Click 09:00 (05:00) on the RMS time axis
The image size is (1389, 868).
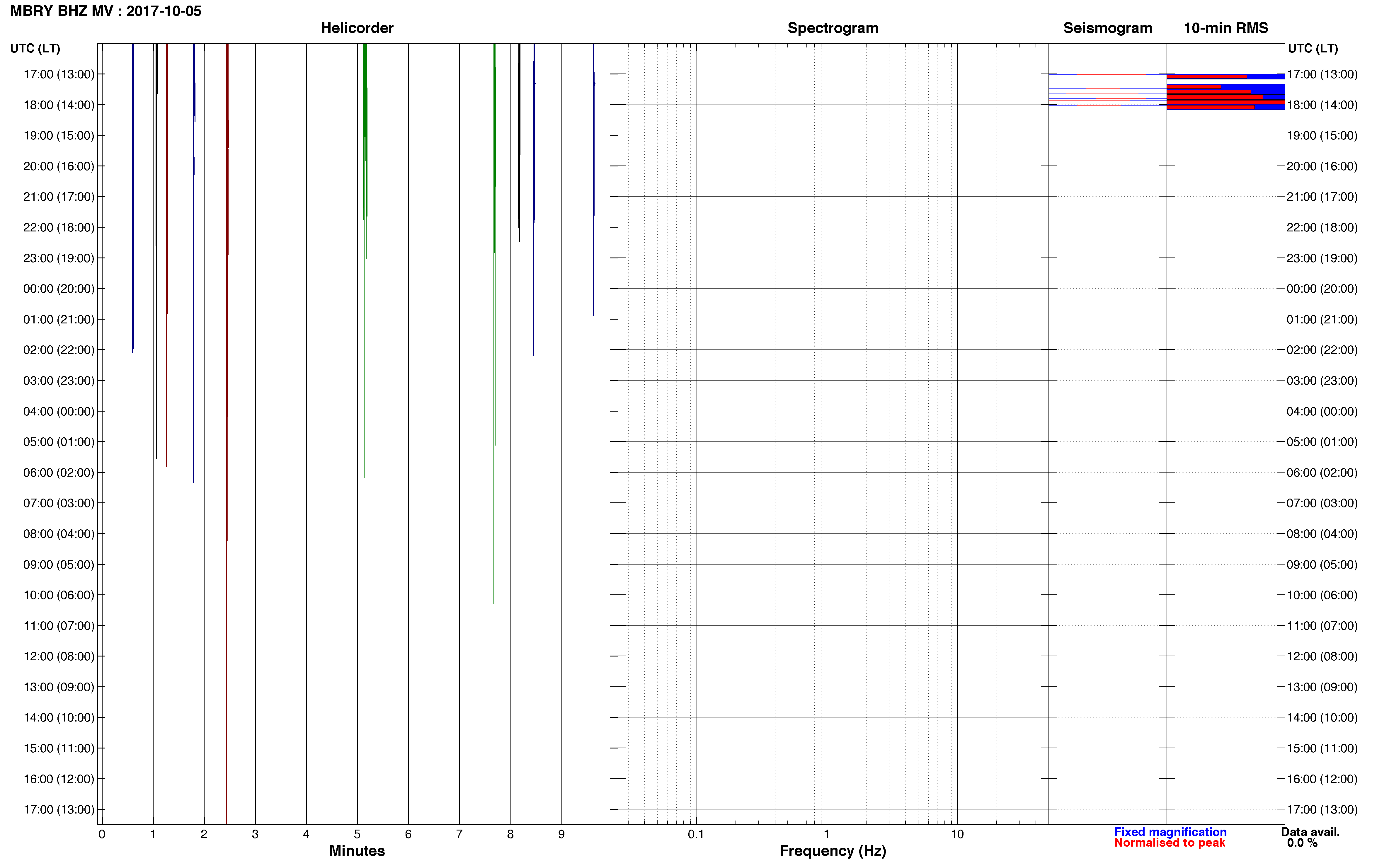click(x=1322, y=564)
